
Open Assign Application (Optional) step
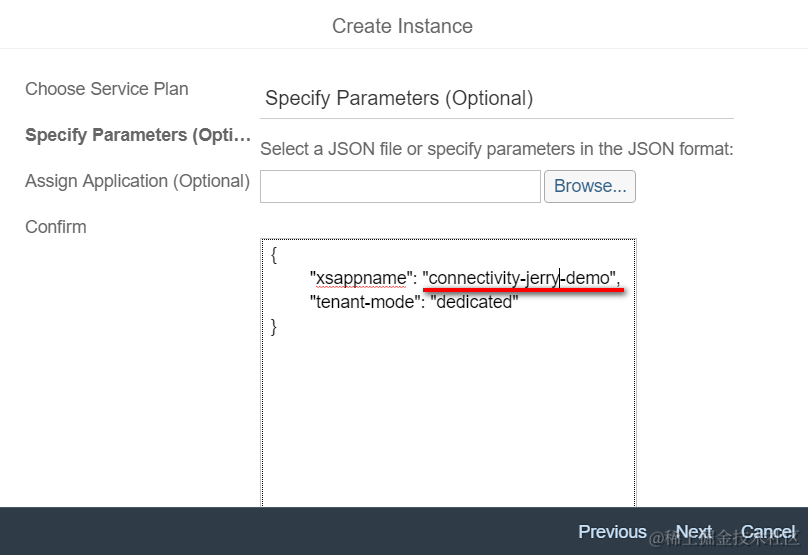pyautogui.click(x=137, y=181)
